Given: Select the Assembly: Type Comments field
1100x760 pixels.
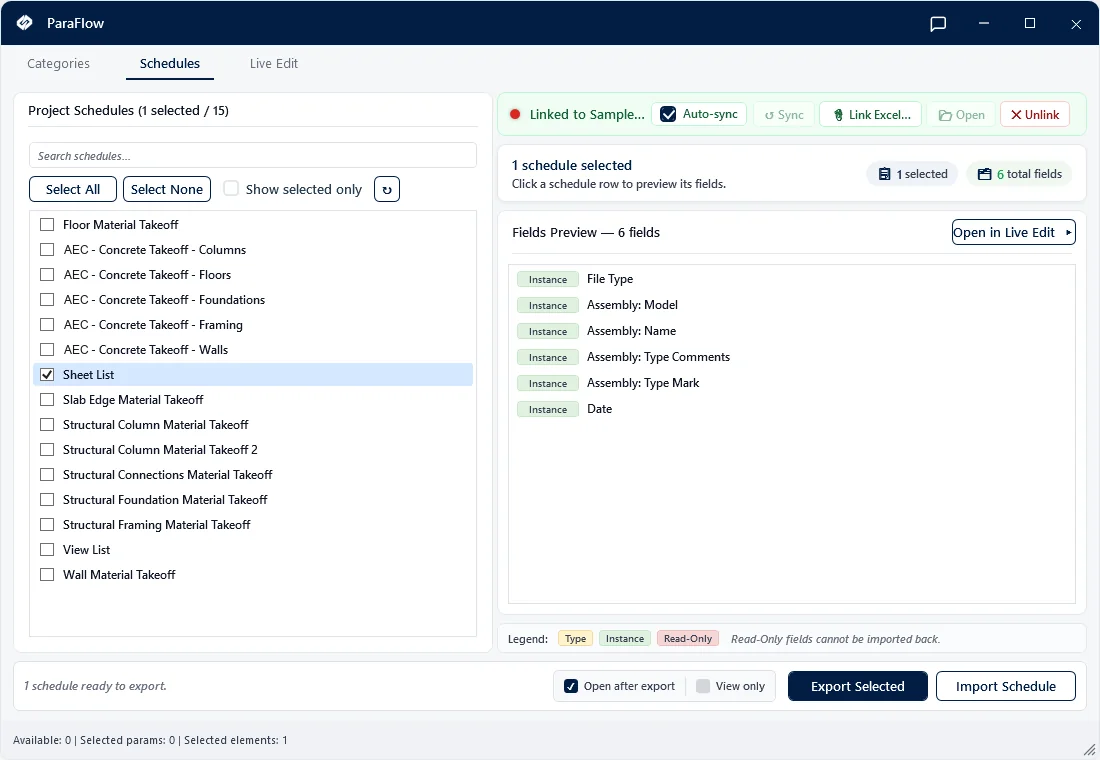Looking at the screenshot, I should pos(791,357).
